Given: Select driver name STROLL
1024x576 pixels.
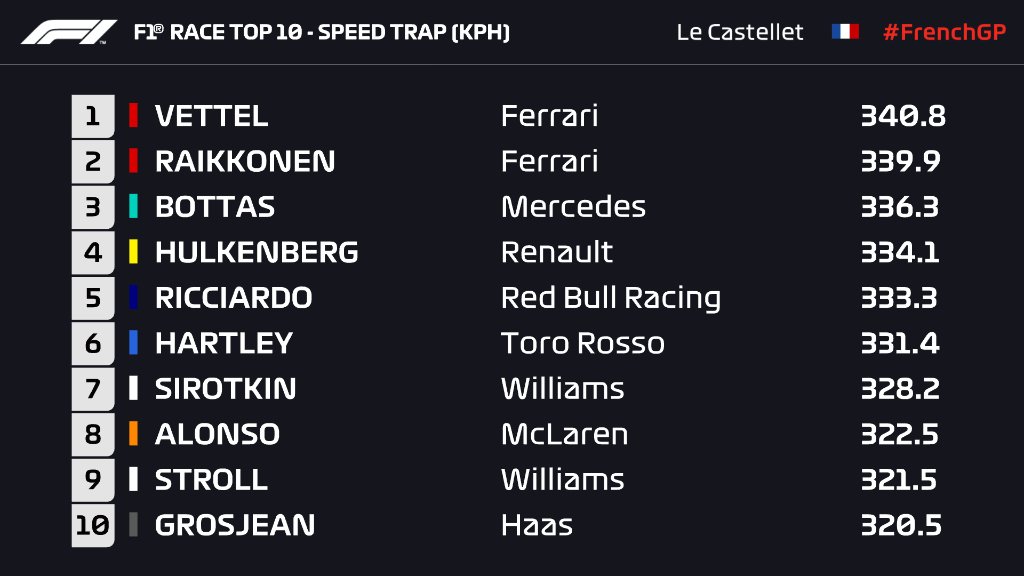Looking at the screenshot, I should (211, 479).
